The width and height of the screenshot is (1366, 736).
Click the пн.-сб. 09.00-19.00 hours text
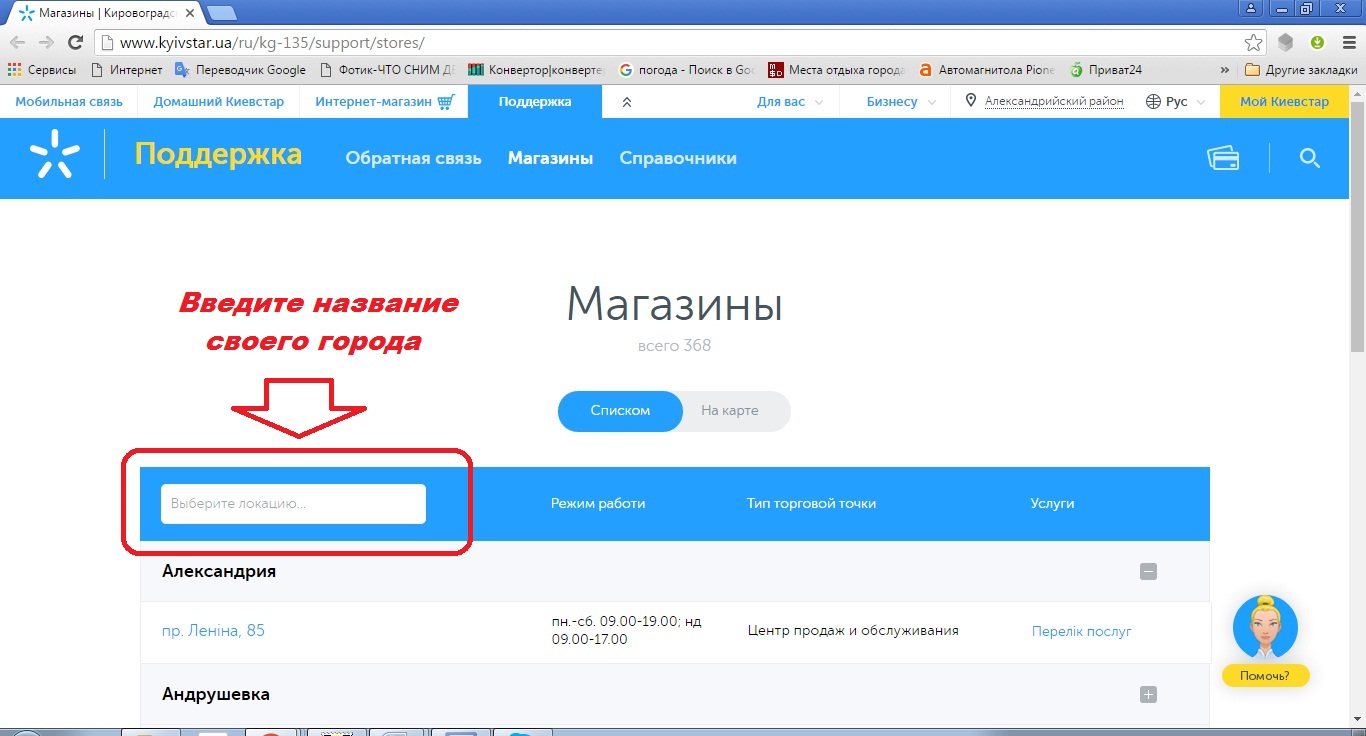[x=626, y=630]
